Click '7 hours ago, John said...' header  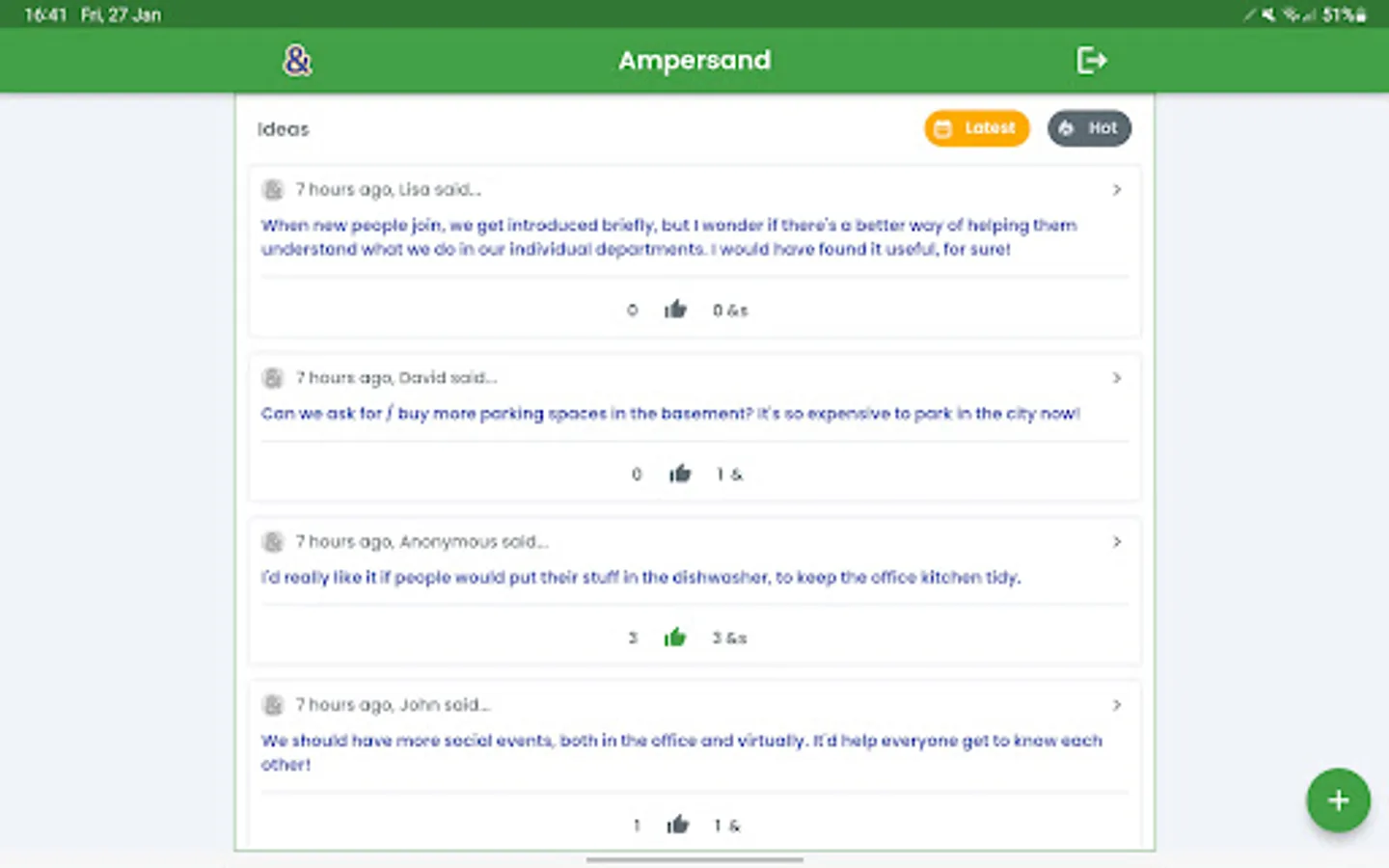pos(393,705)
